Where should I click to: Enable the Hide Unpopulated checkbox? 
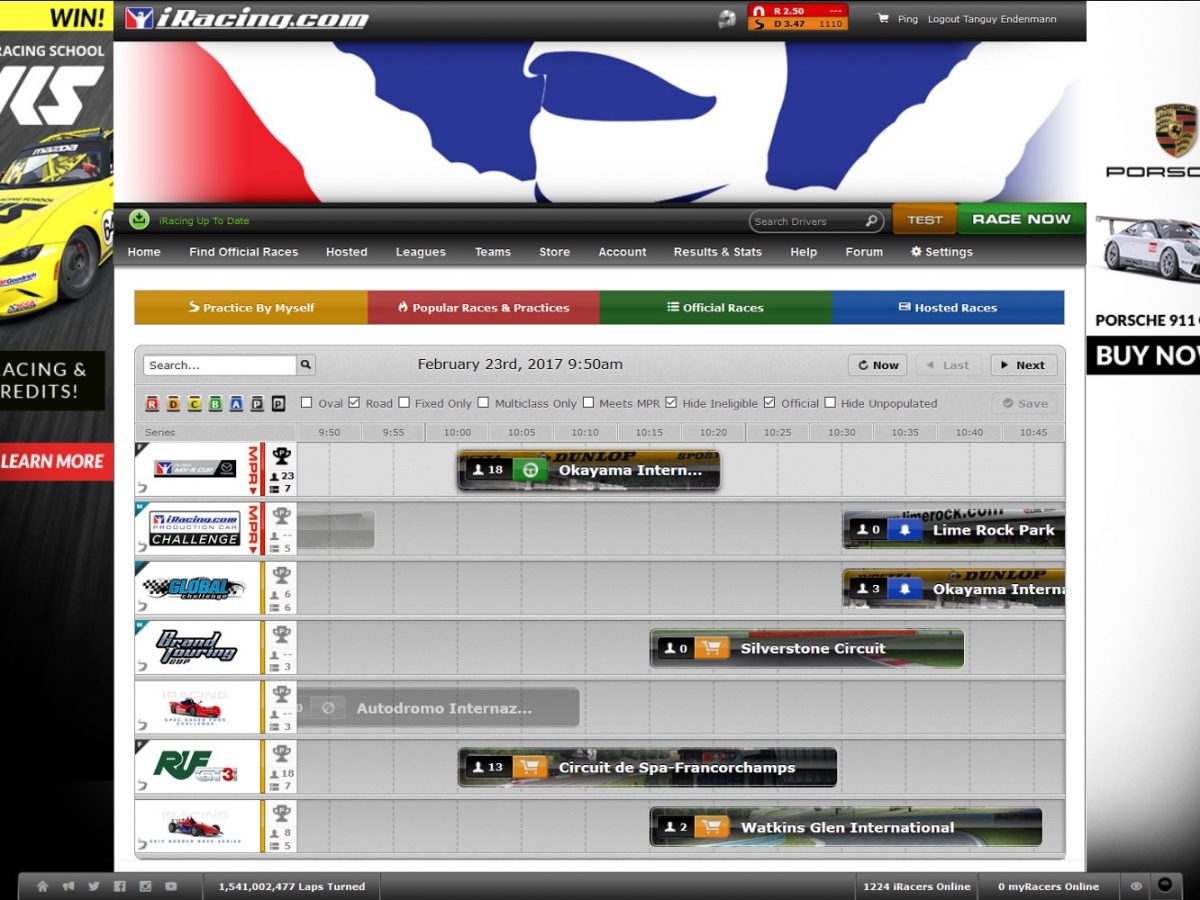coord(830,403)
